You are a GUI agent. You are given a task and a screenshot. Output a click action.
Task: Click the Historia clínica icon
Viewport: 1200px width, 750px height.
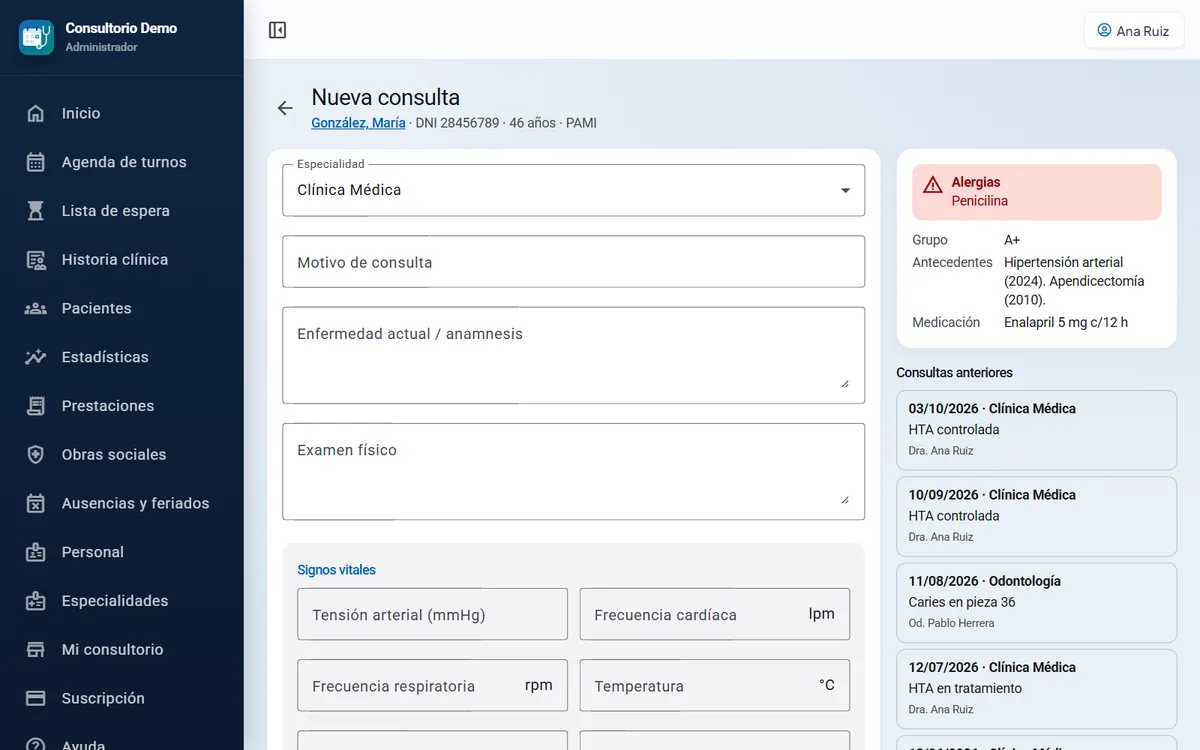click(36, 260)
